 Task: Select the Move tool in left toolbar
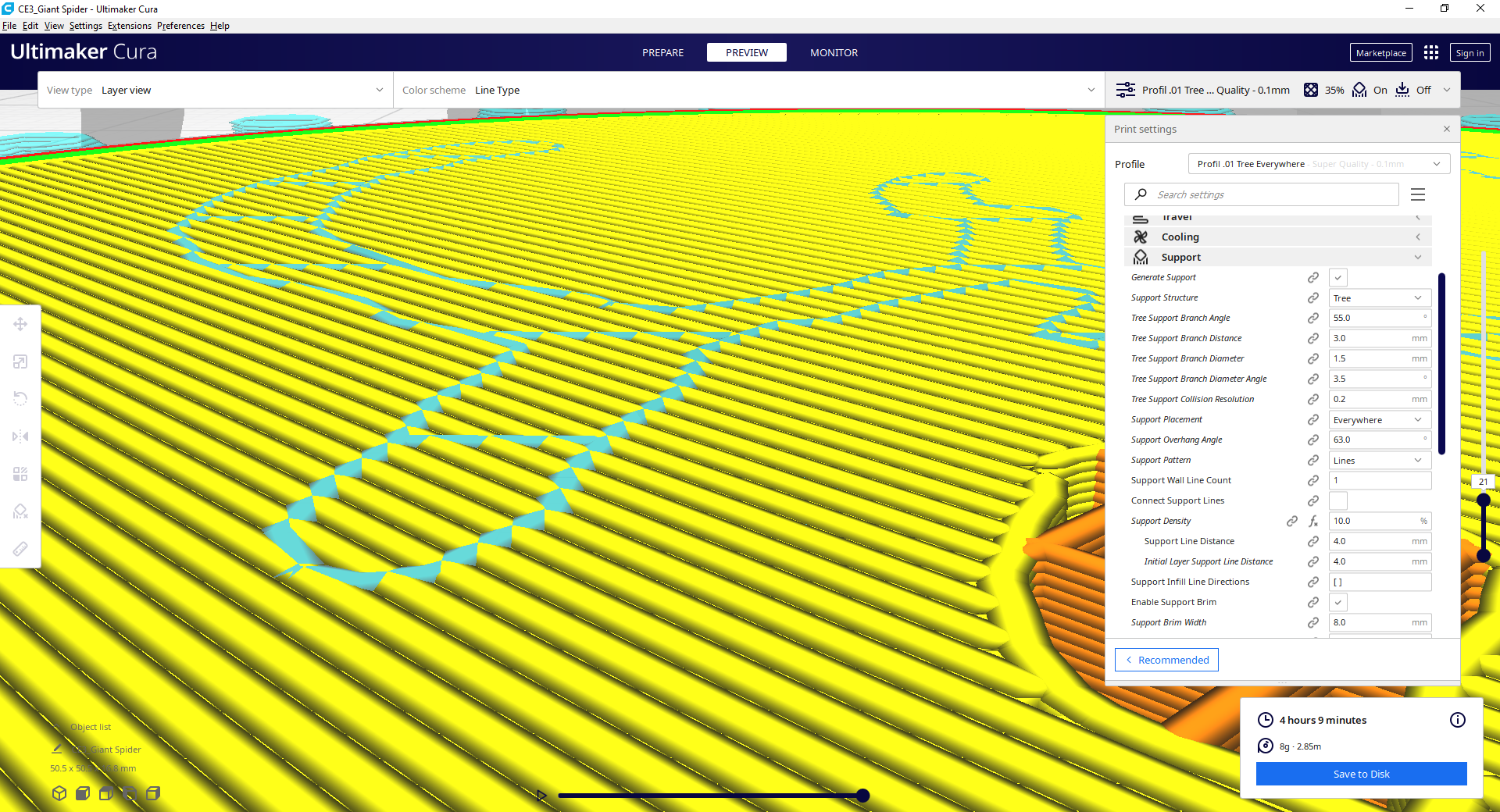(x=20, y=324)
